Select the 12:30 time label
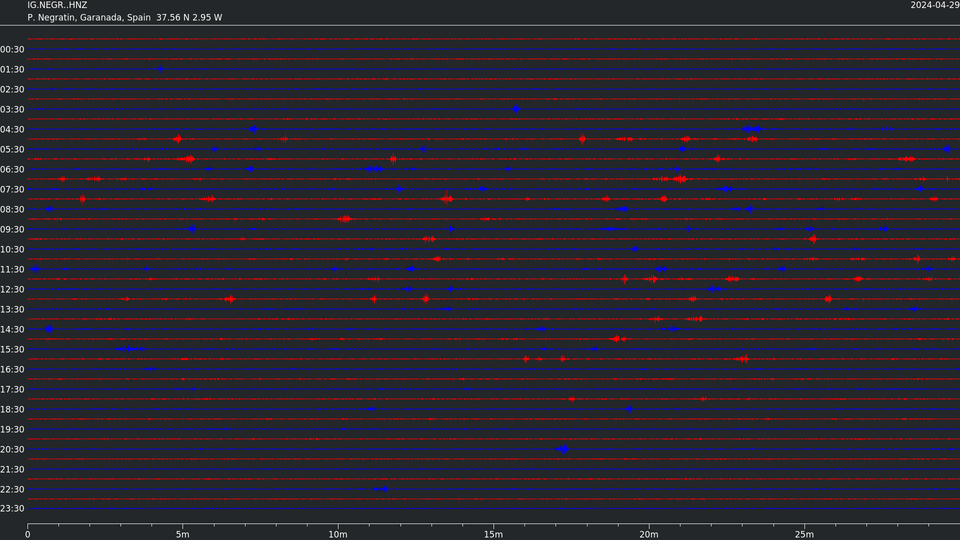 (12, 290)
